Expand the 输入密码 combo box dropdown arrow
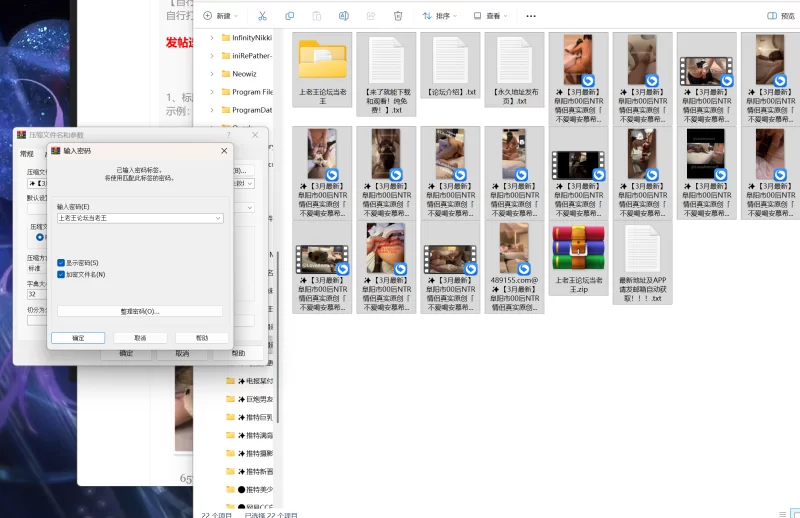This screenshot has height=518, width=800. click(218, 217)
